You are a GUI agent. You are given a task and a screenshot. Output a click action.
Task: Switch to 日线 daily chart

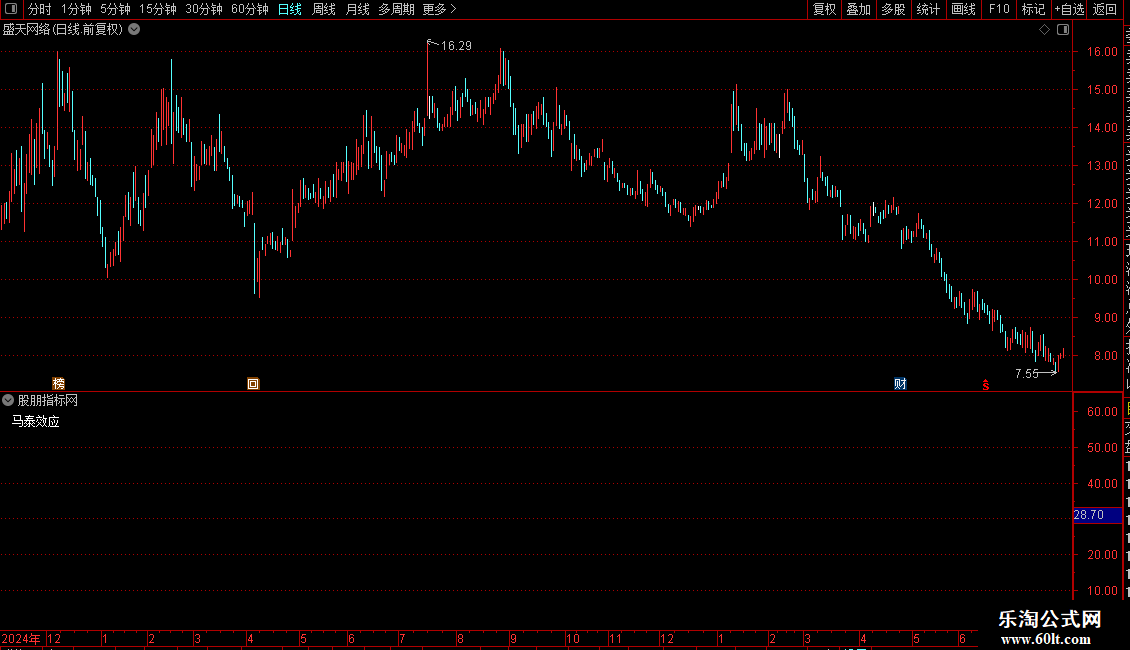(x=290, y=9)
